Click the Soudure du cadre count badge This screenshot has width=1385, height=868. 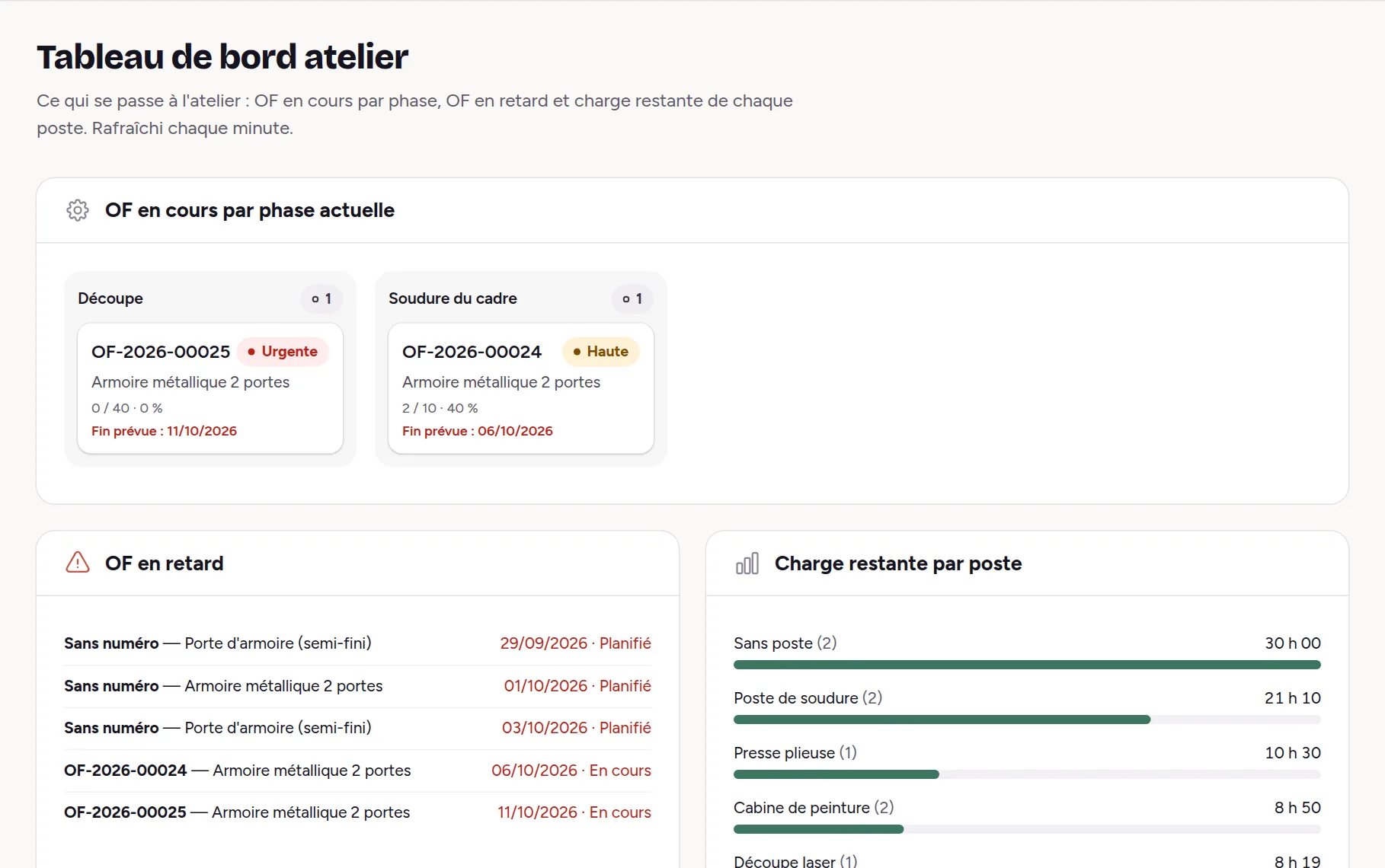(632, 298)
